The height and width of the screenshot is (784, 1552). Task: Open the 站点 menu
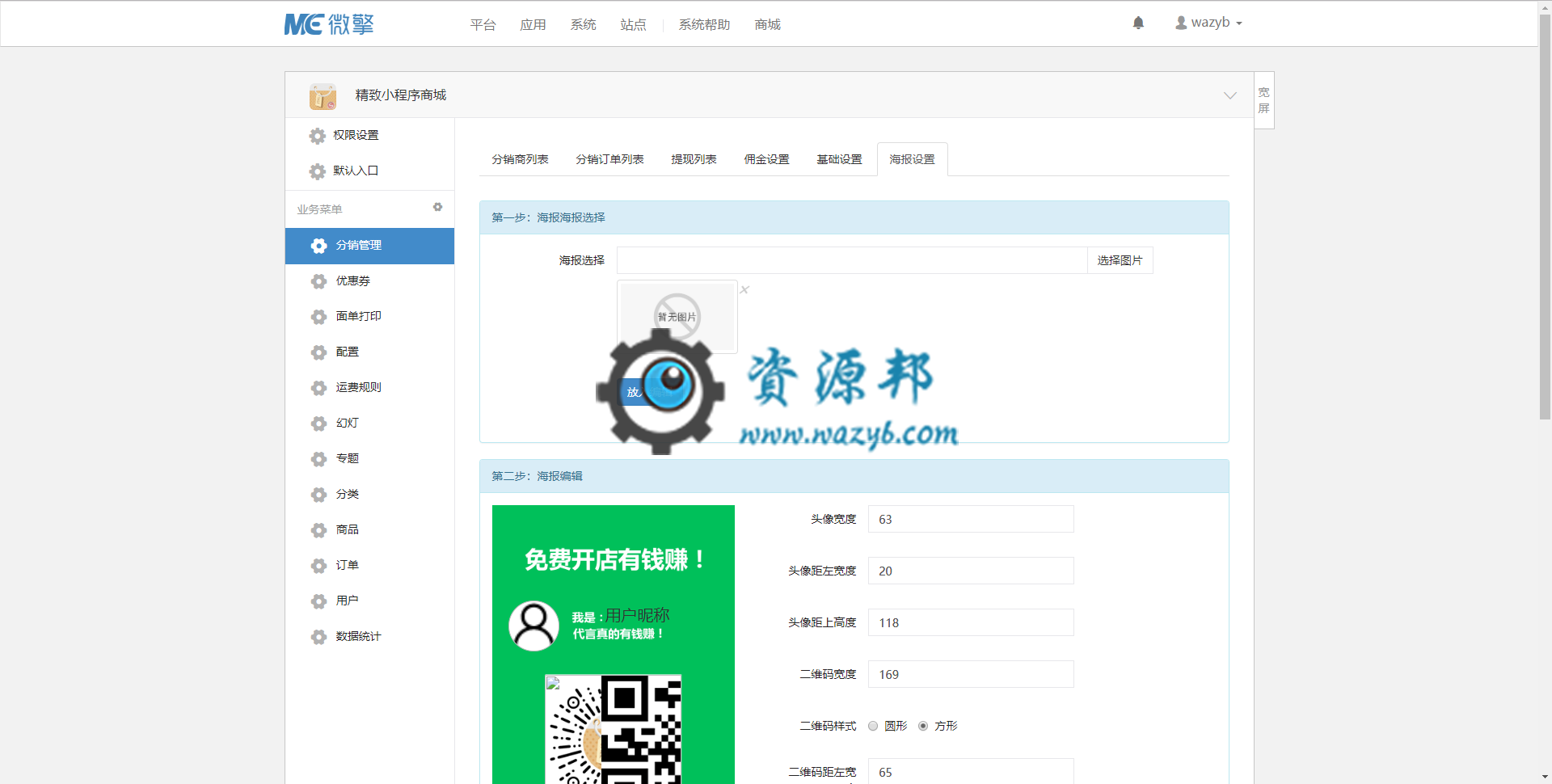pos(633,24)
